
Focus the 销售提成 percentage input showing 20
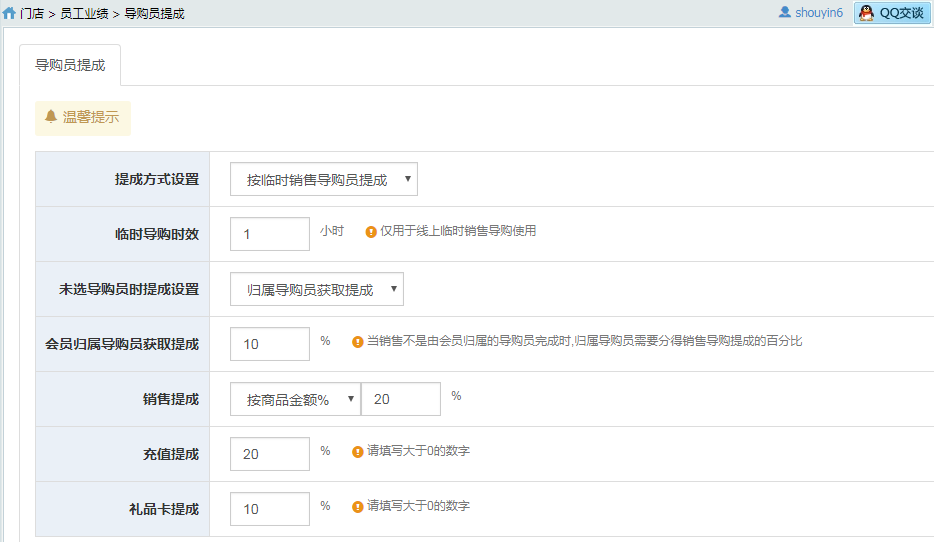(x=401, y=399)
